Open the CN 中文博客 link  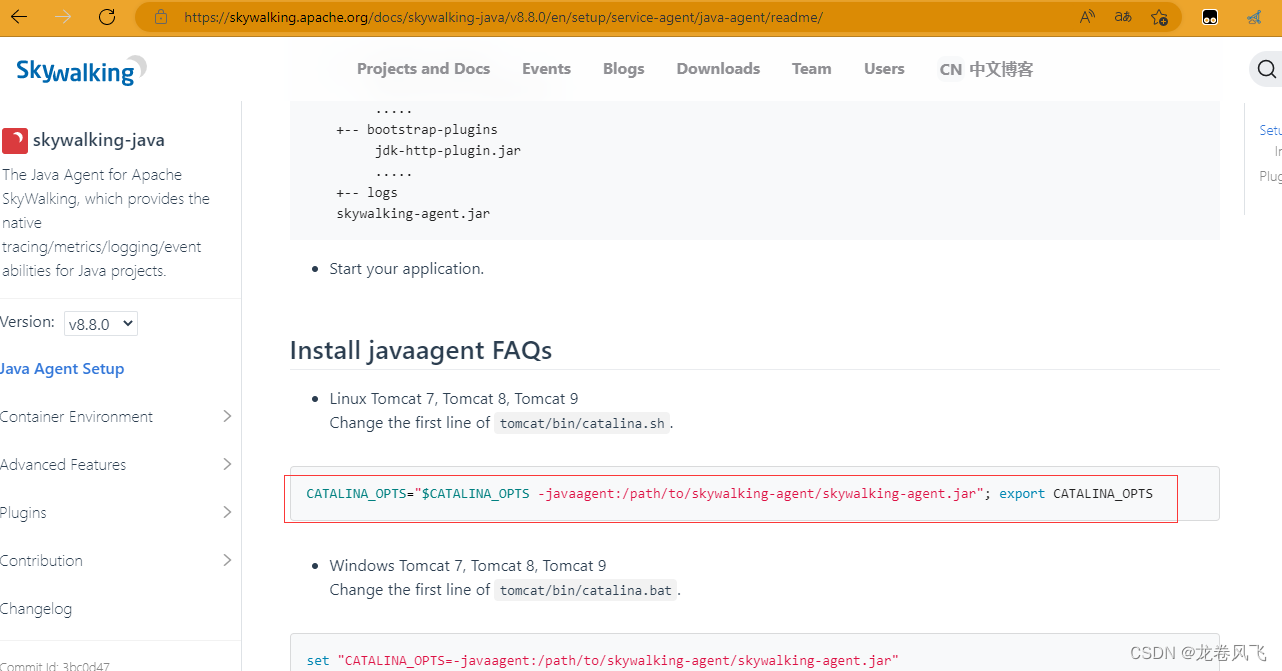pyautogui.click(x=986, y=70)
